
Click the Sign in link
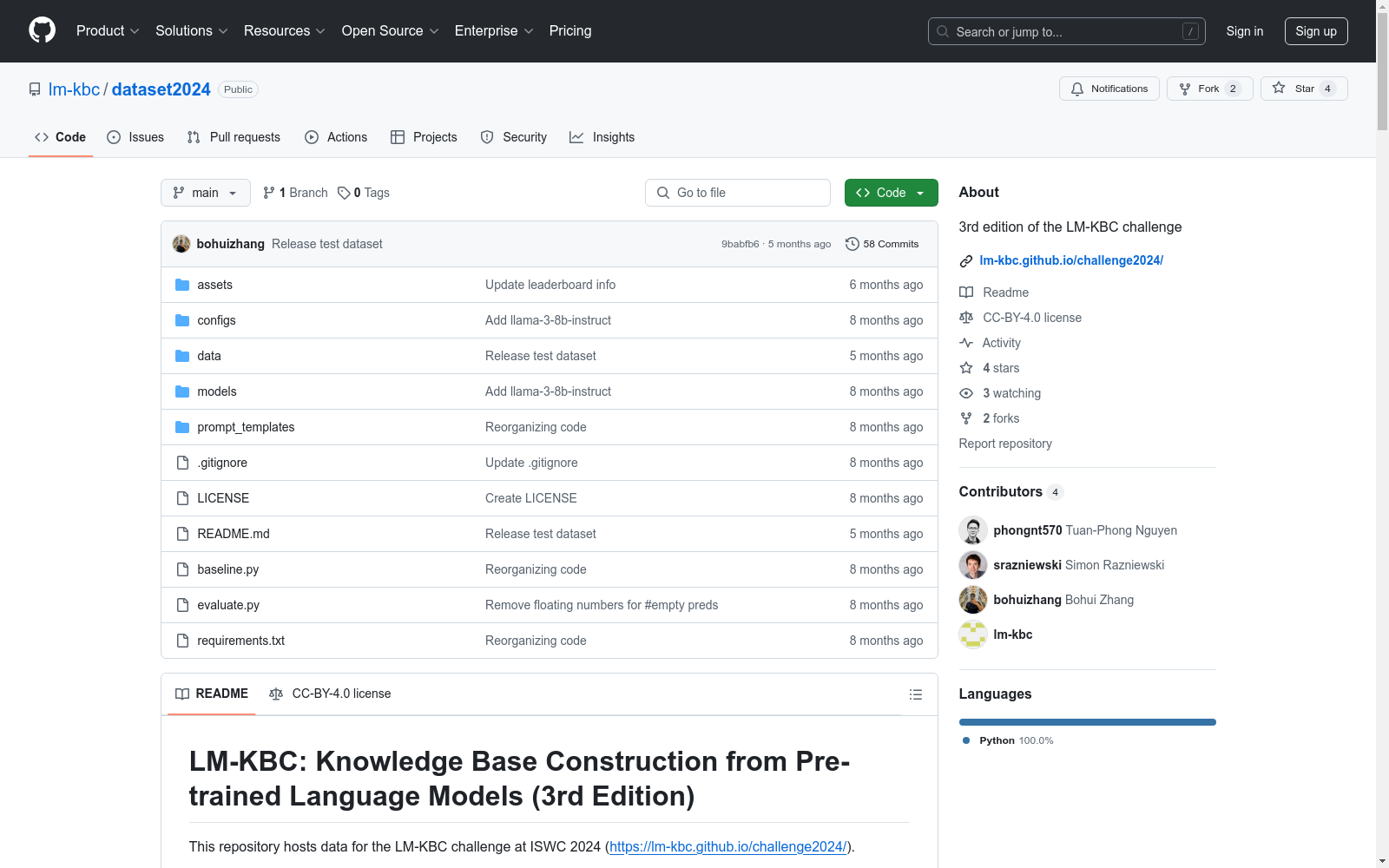coord(1245,31)
